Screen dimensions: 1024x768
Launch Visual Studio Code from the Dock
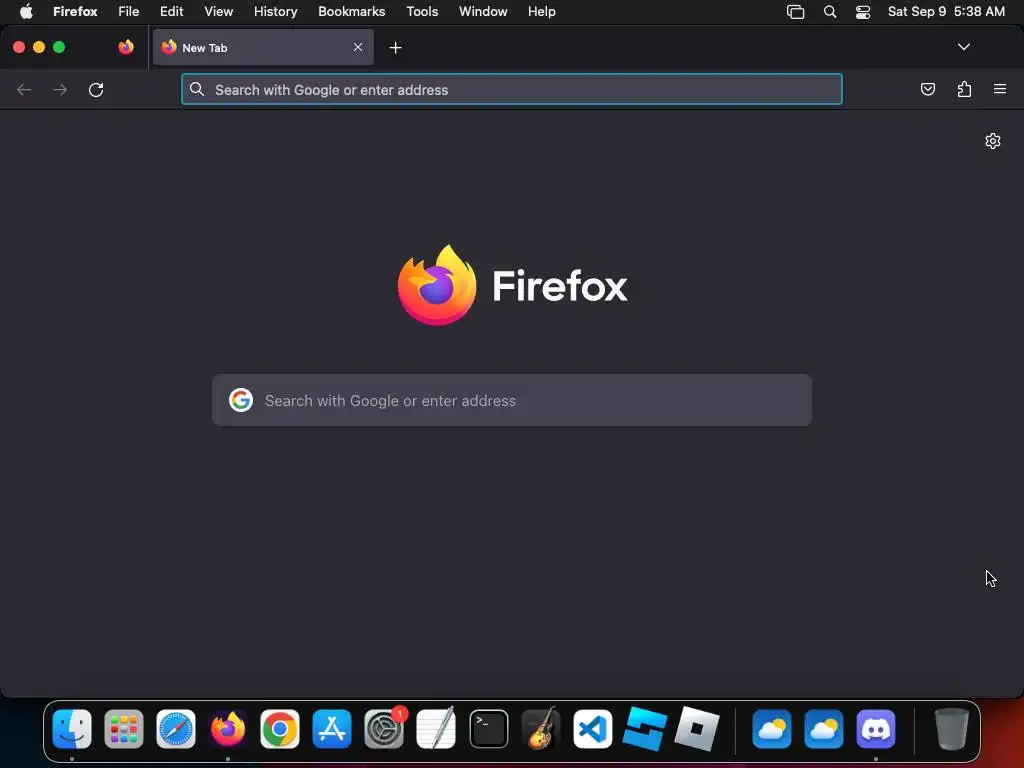[x=593, y=729]
